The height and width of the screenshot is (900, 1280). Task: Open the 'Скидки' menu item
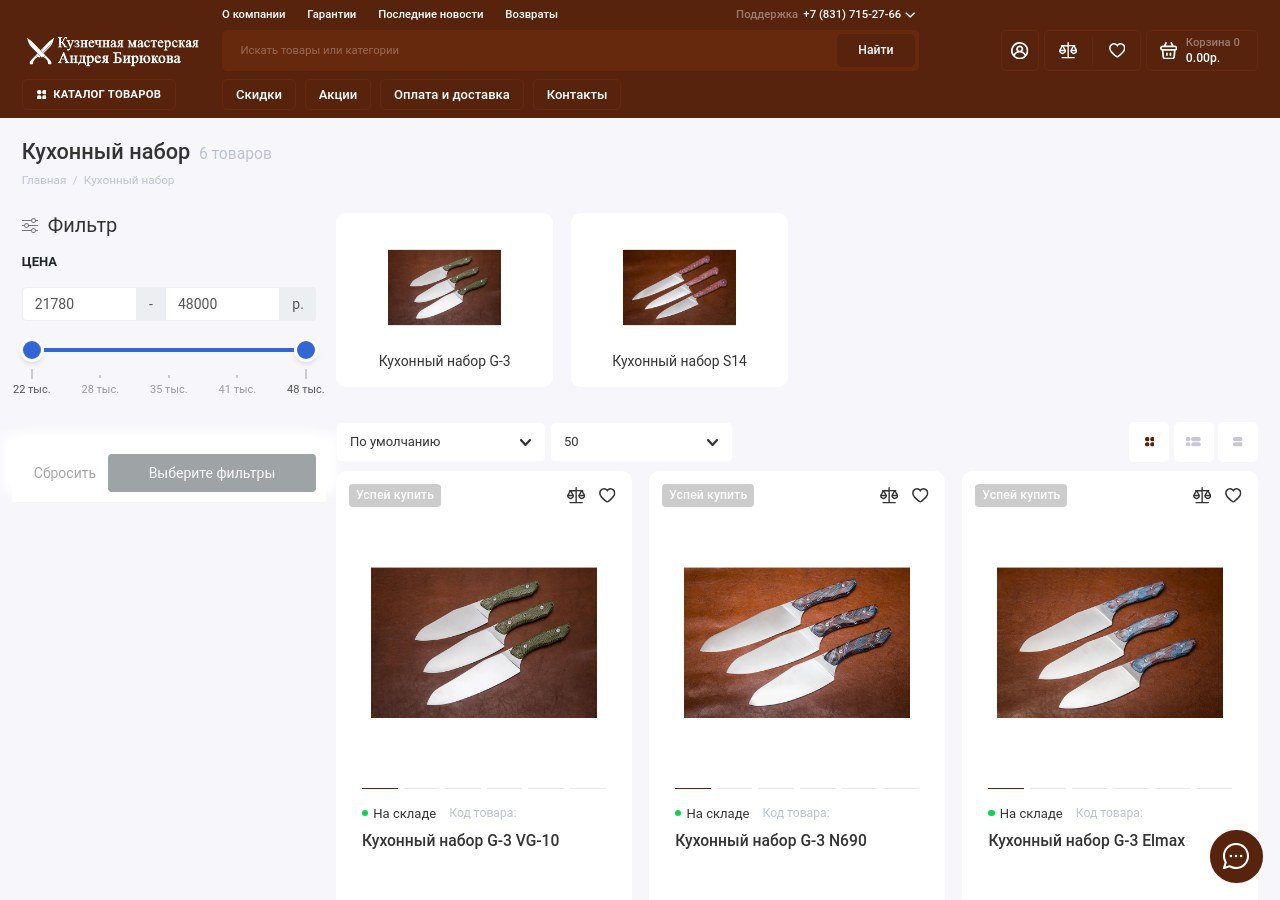coord(258,95)
